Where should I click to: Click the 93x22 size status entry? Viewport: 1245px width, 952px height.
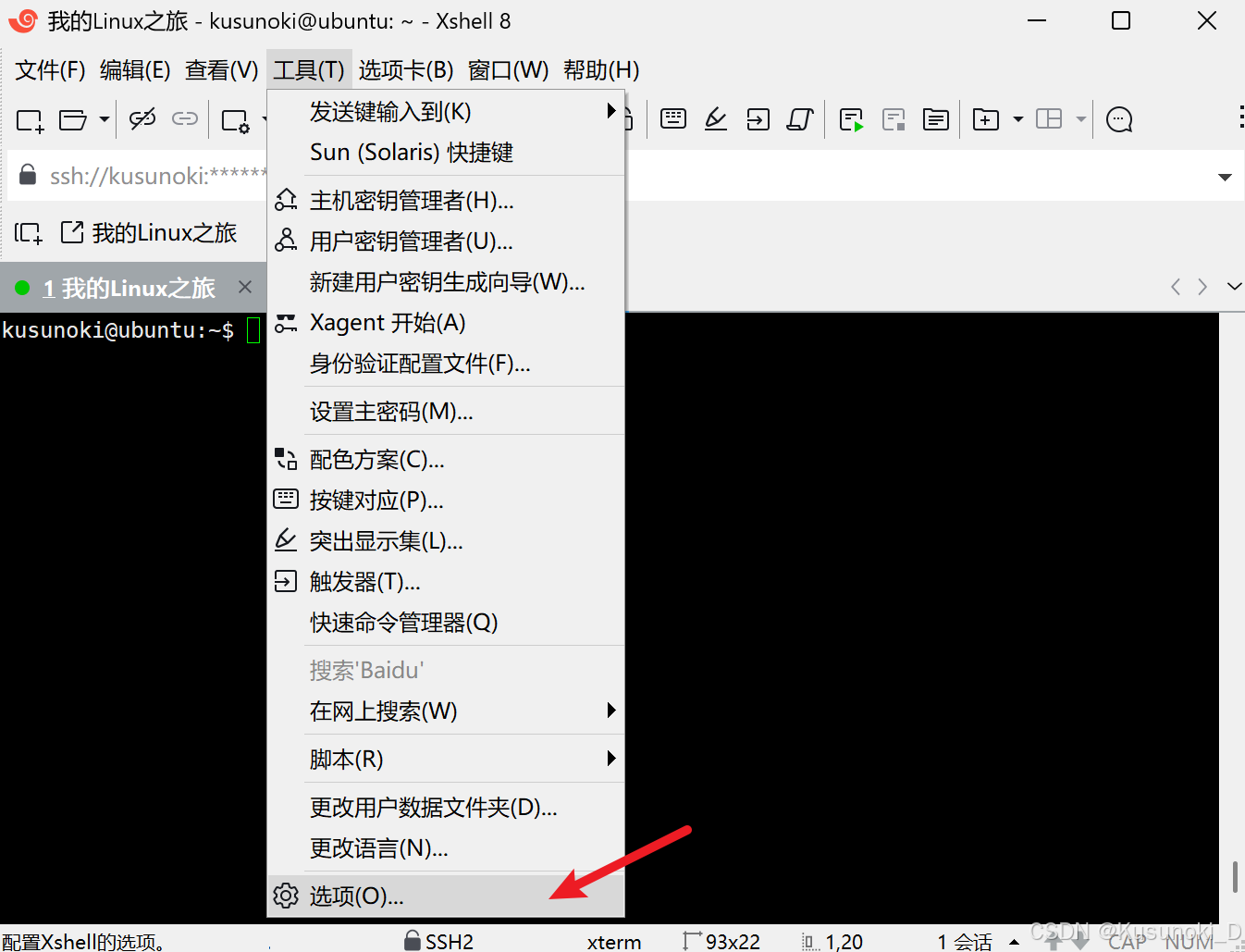(721, 942)
